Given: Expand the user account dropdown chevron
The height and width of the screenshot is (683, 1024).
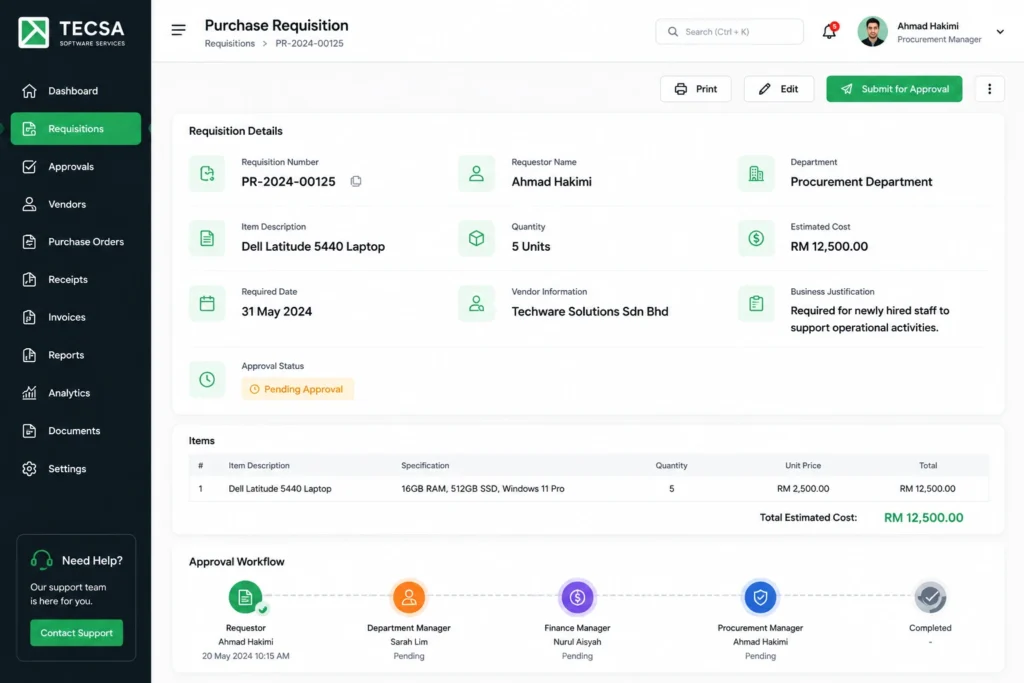Looking at the screenshot, I should pos(1000,31).
